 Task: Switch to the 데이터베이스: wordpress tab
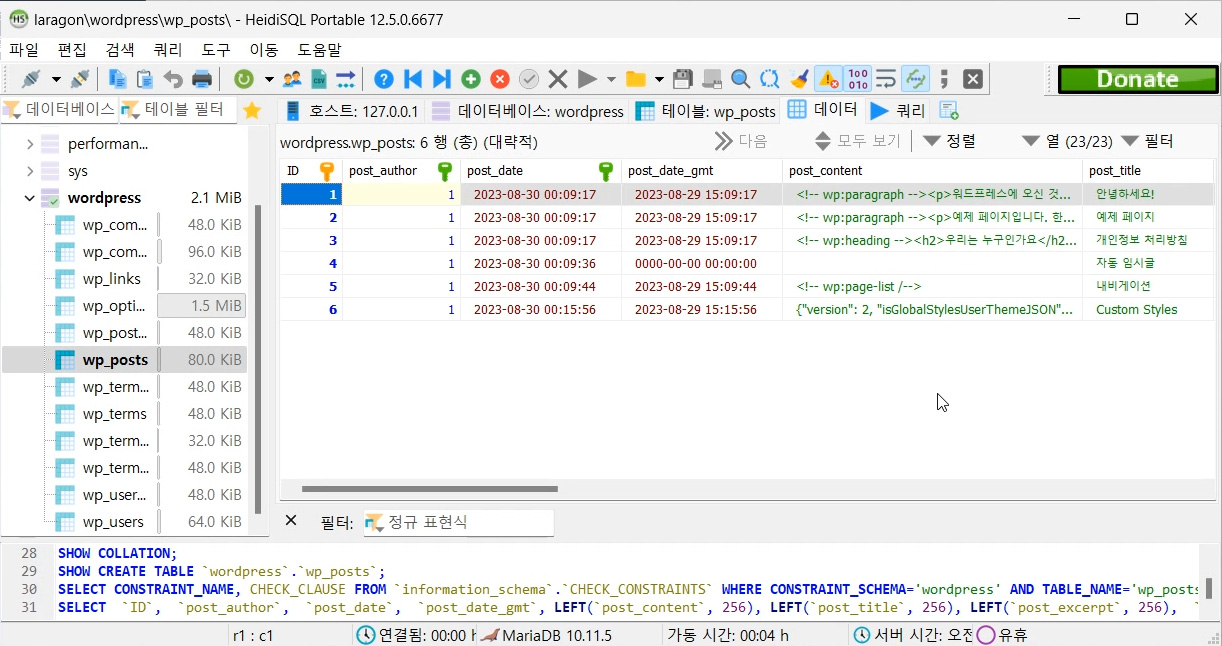point(527,111)
